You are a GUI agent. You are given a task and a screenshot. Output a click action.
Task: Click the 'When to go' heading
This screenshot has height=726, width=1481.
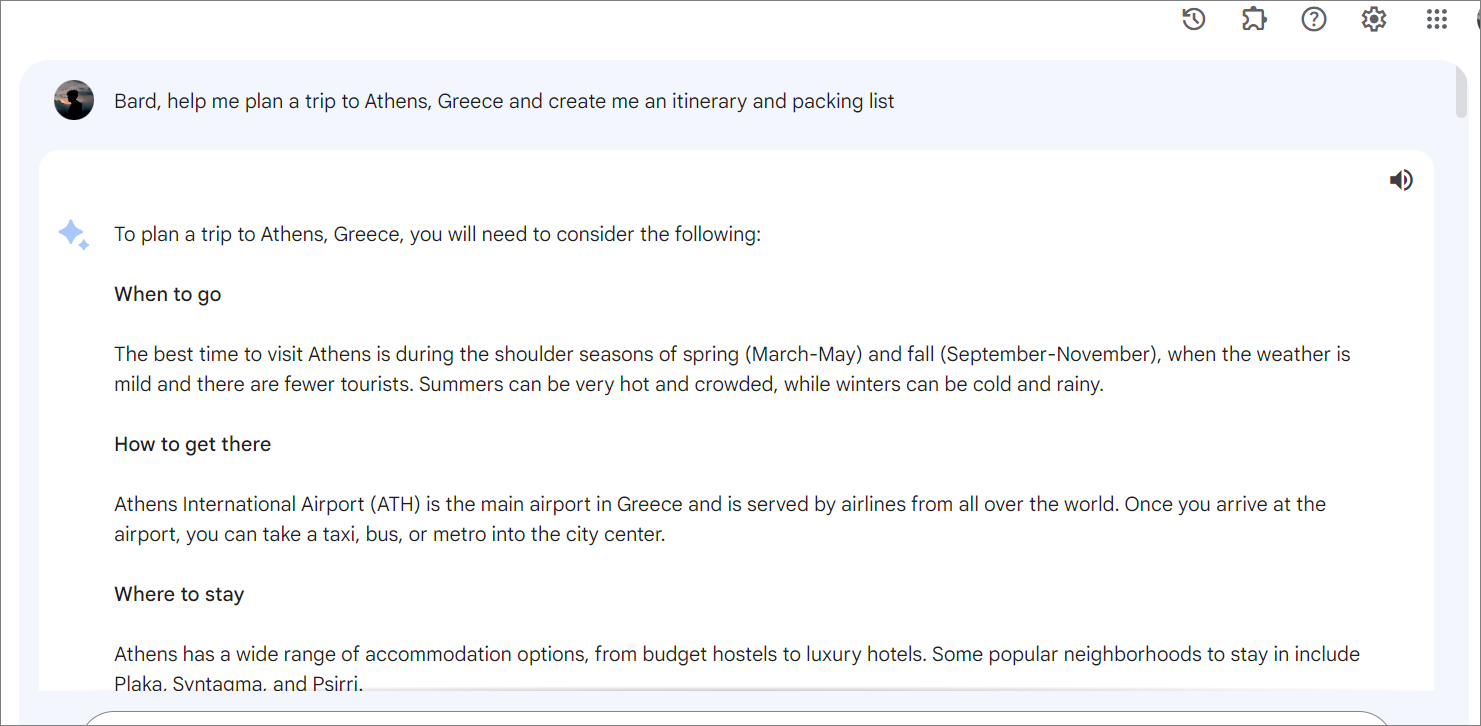tap(168, 294)
